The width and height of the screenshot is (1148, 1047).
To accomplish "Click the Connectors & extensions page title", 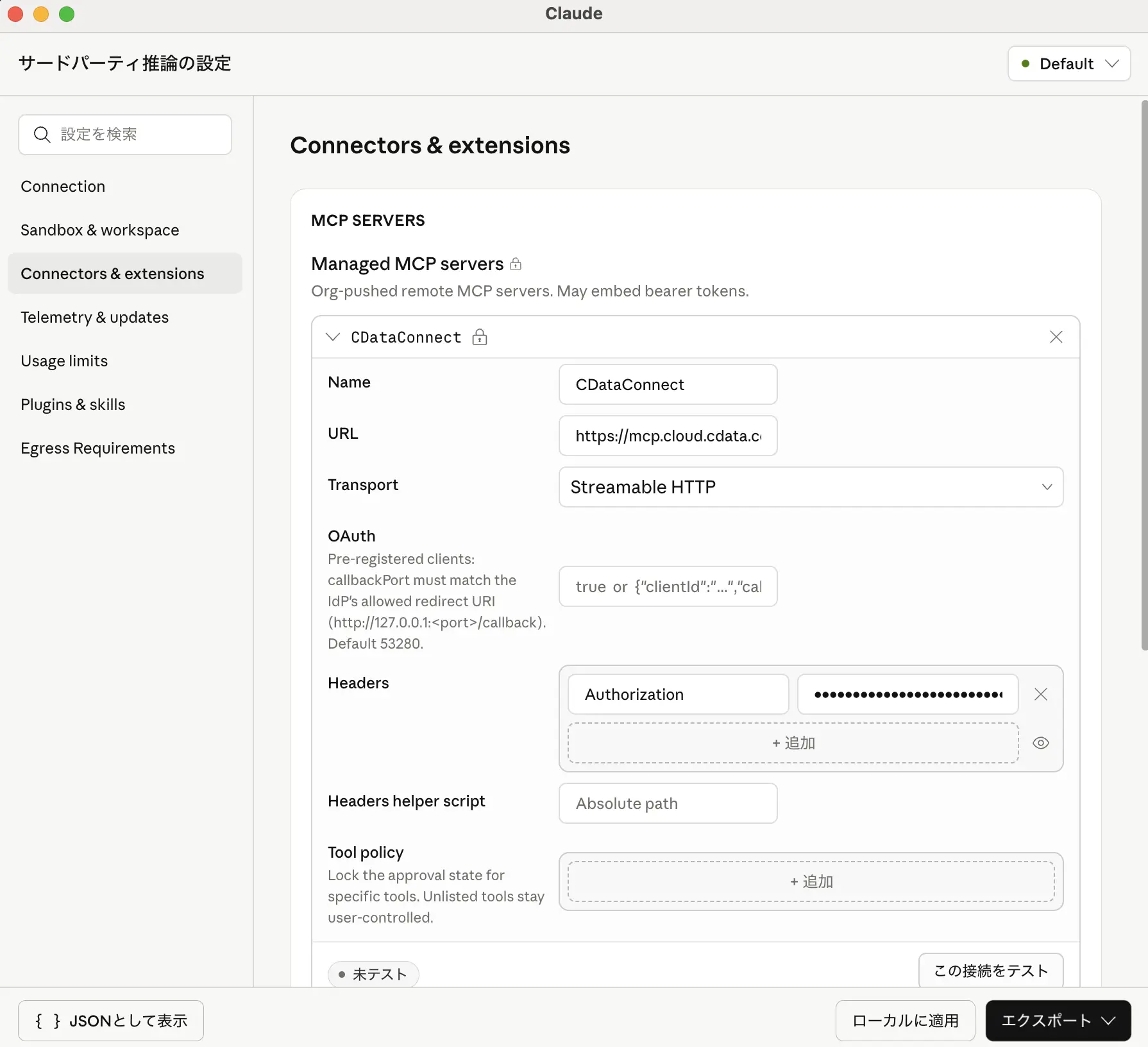I will [430, 146].
